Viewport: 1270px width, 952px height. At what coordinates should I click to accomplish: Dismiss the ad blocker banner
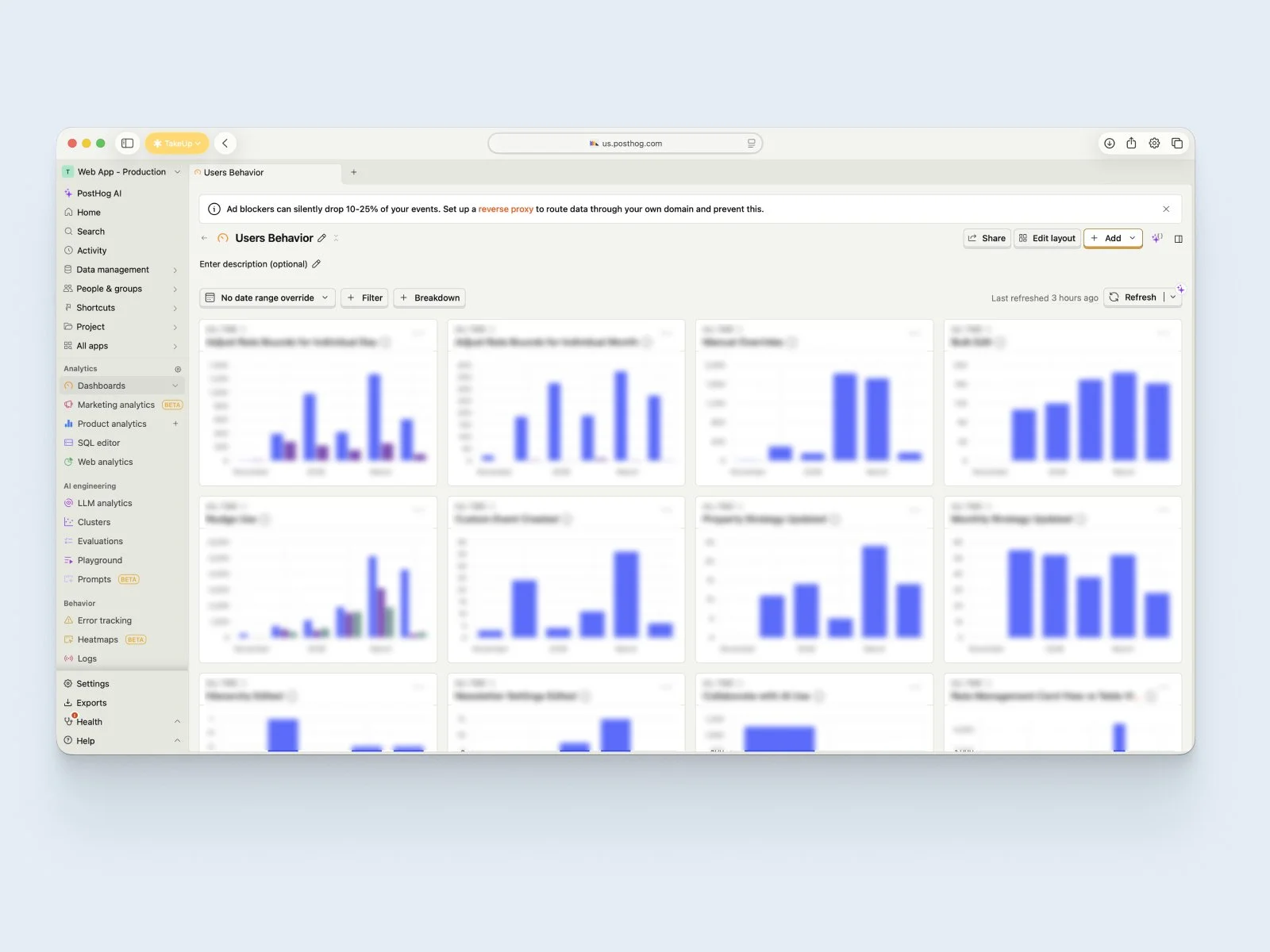(1166, 209)
